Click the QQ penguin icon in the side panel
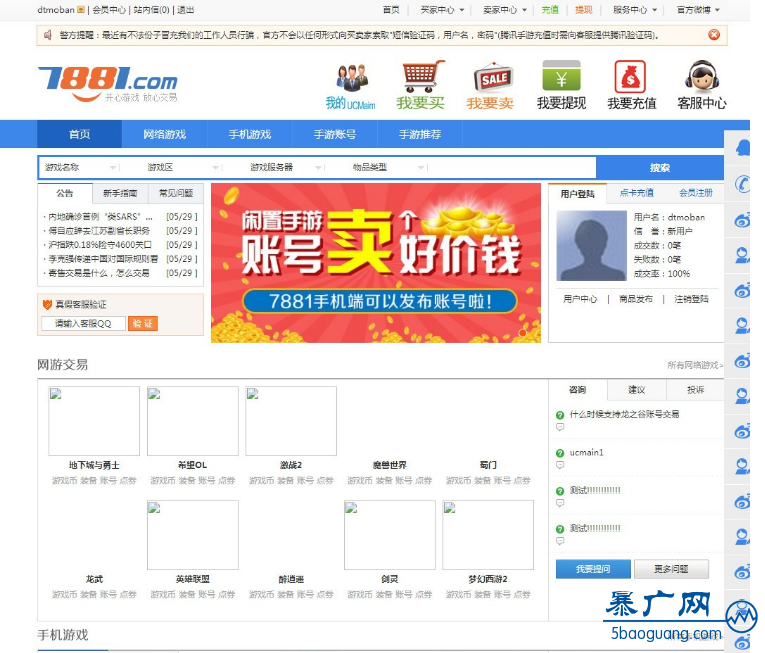The height and width of the screenshot is (653, 765). 743,147
